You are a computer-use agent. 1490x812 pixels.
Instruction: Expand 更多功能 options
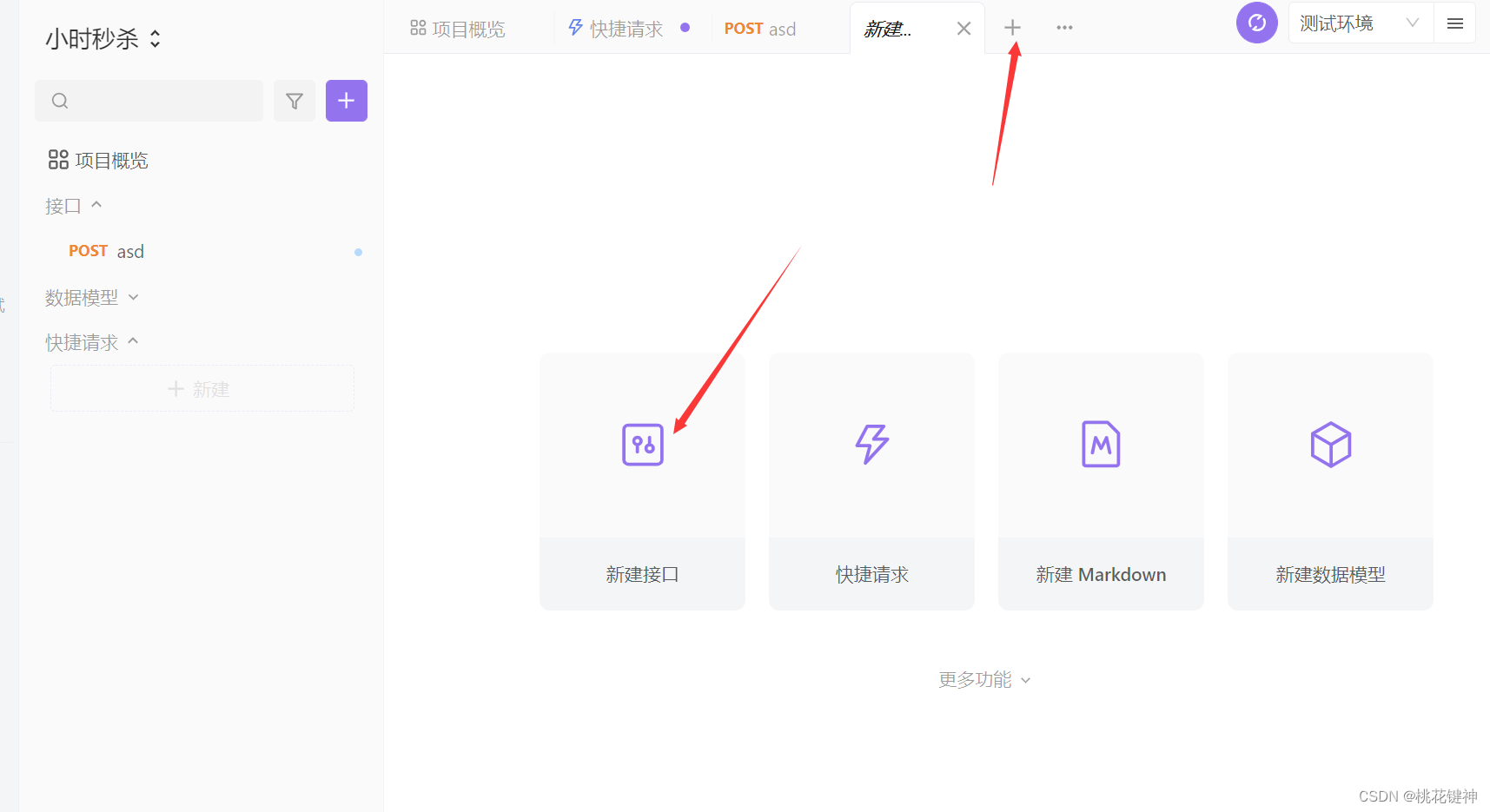point(985,680)
